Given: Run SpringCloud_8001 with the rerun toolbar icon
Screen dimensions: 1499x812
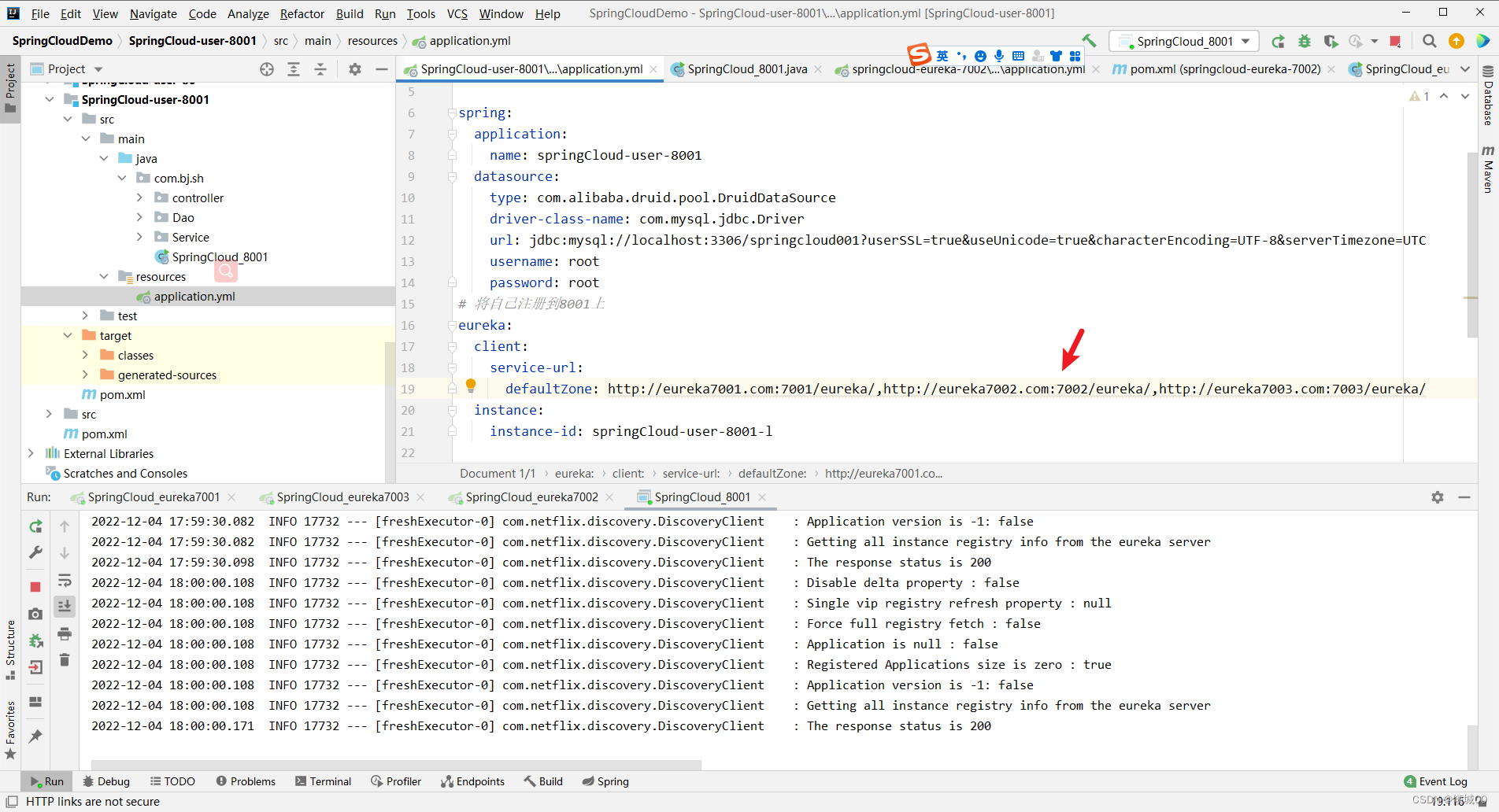Looking at the screenshot, I should pyautogui.click(x=1278, y=41).
